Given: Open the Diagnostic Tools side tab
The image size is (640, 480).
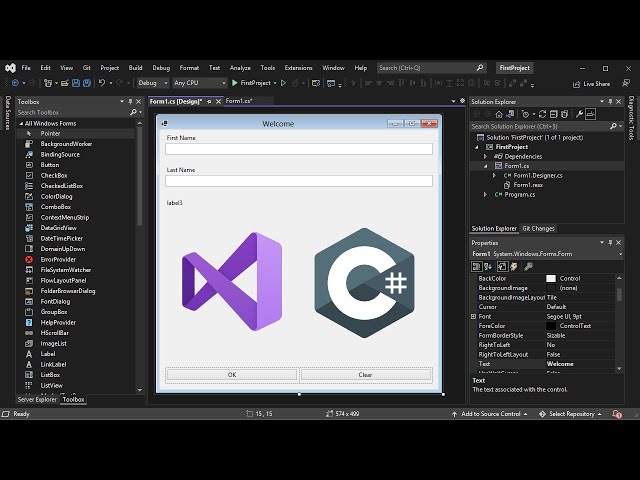Looking at the screenshot, I should coord(631,118).
